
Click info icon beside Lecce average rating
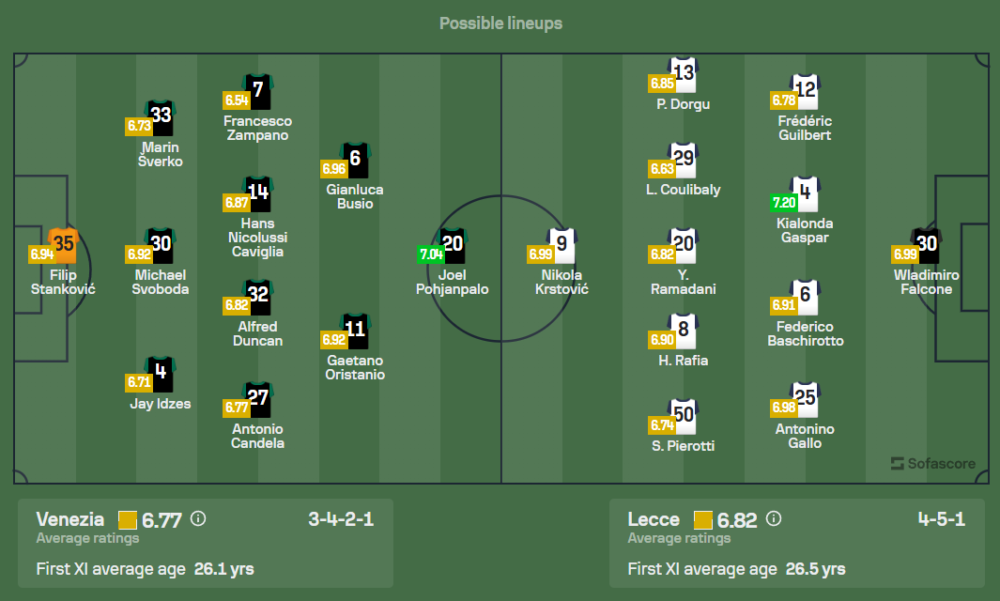coord(773,519)
